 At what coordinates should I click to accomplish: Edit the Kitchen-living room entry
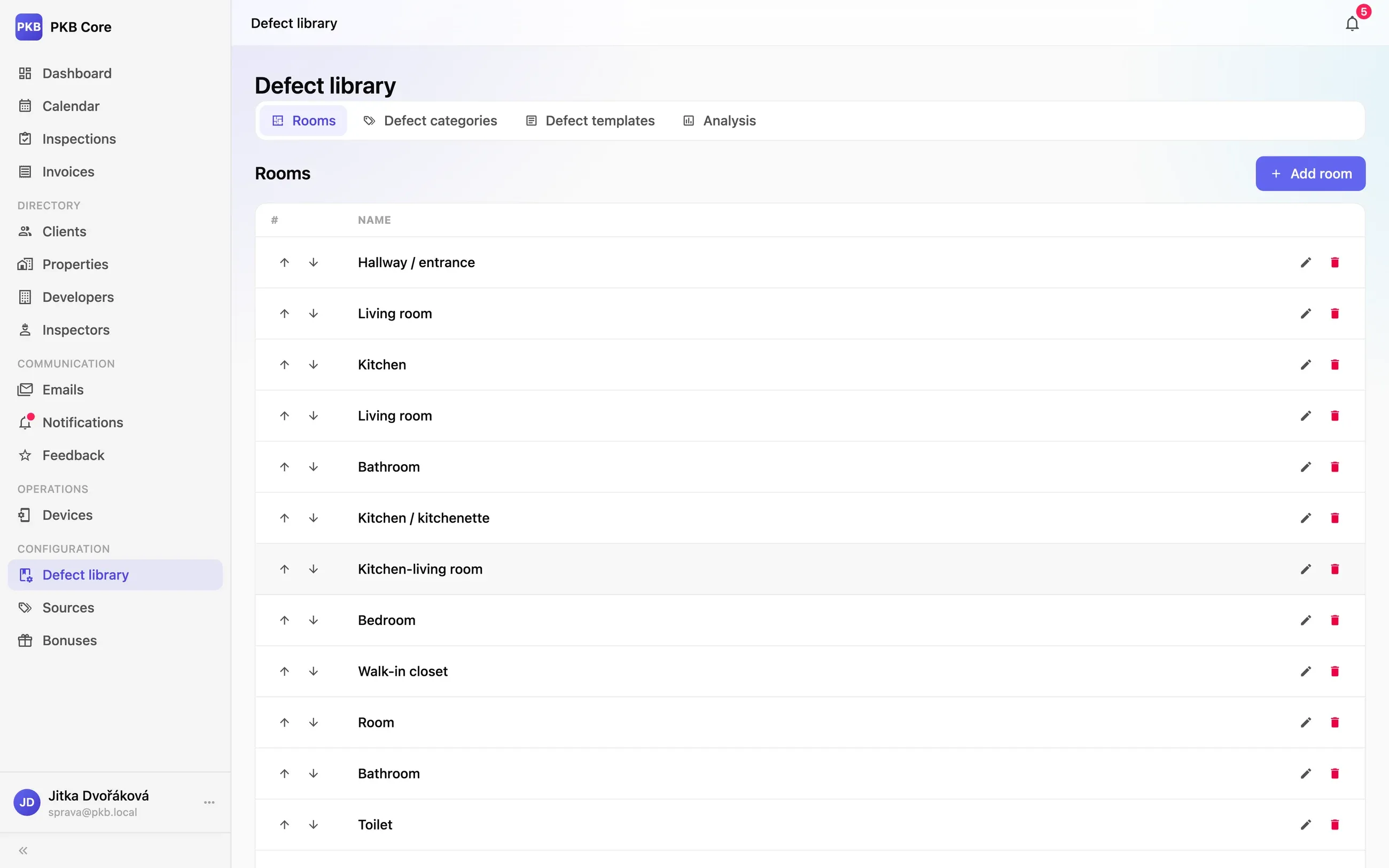[1306, 569]
